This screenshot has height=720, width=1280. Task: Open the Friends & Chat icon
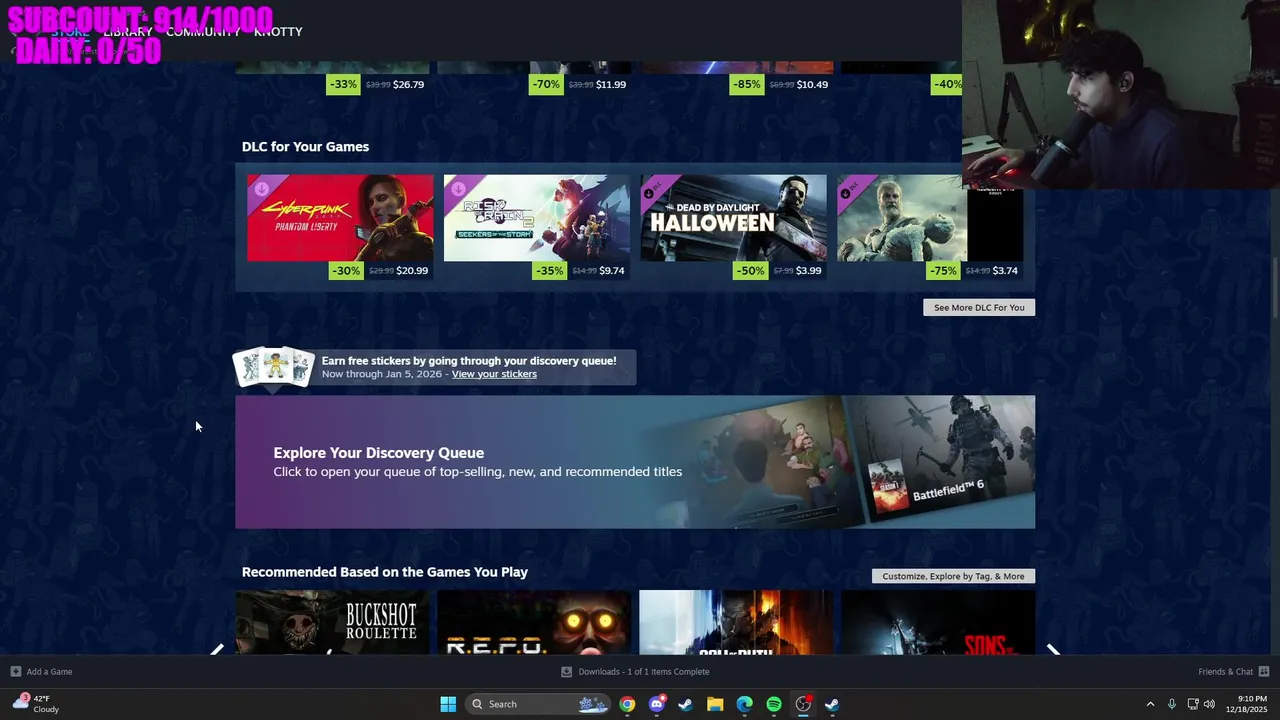pos(1264,672)
